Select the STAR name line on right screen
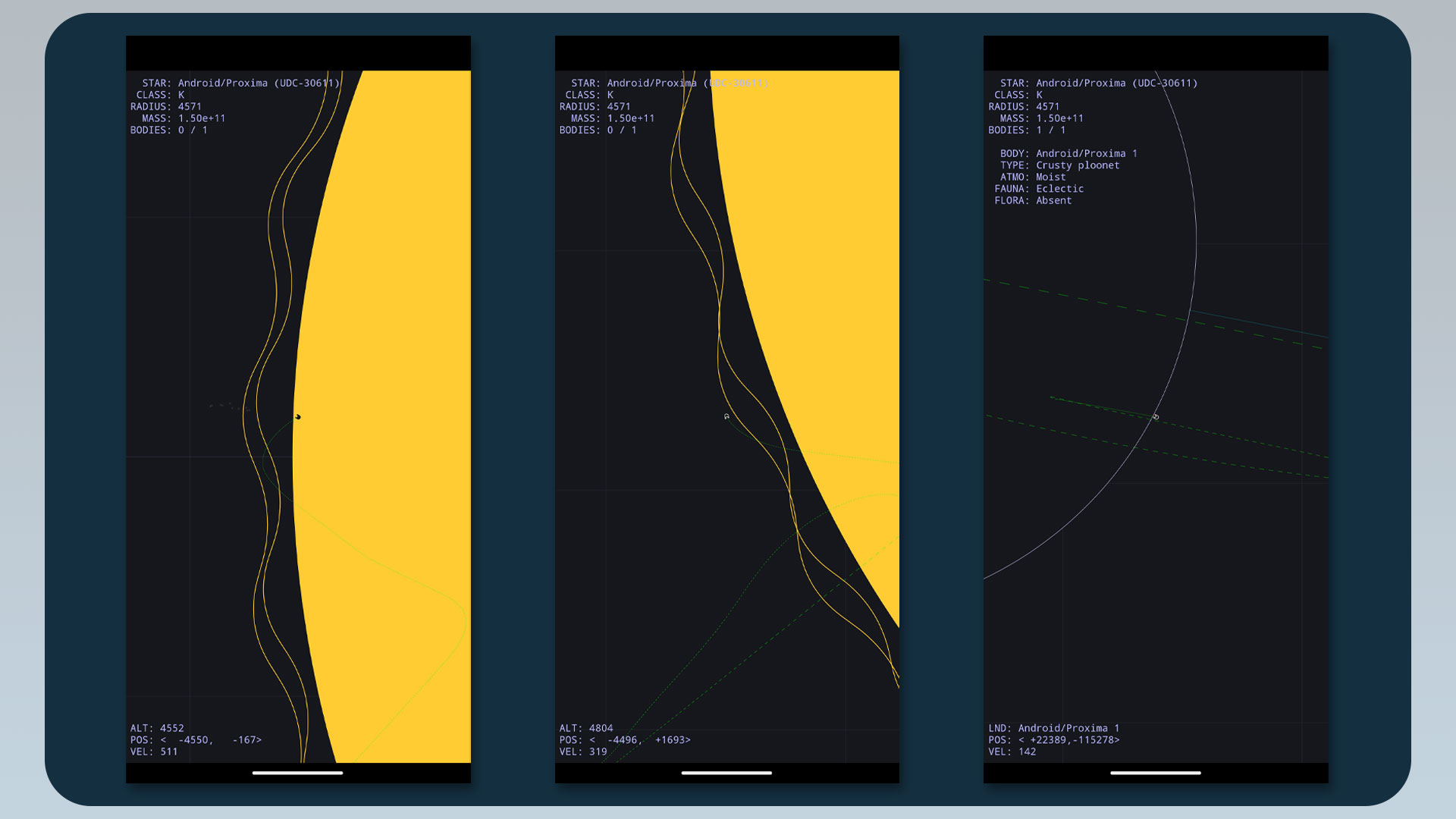The width and height of the screenshot is (1456, 819). pyautogui.click(x=1099, y=83)
